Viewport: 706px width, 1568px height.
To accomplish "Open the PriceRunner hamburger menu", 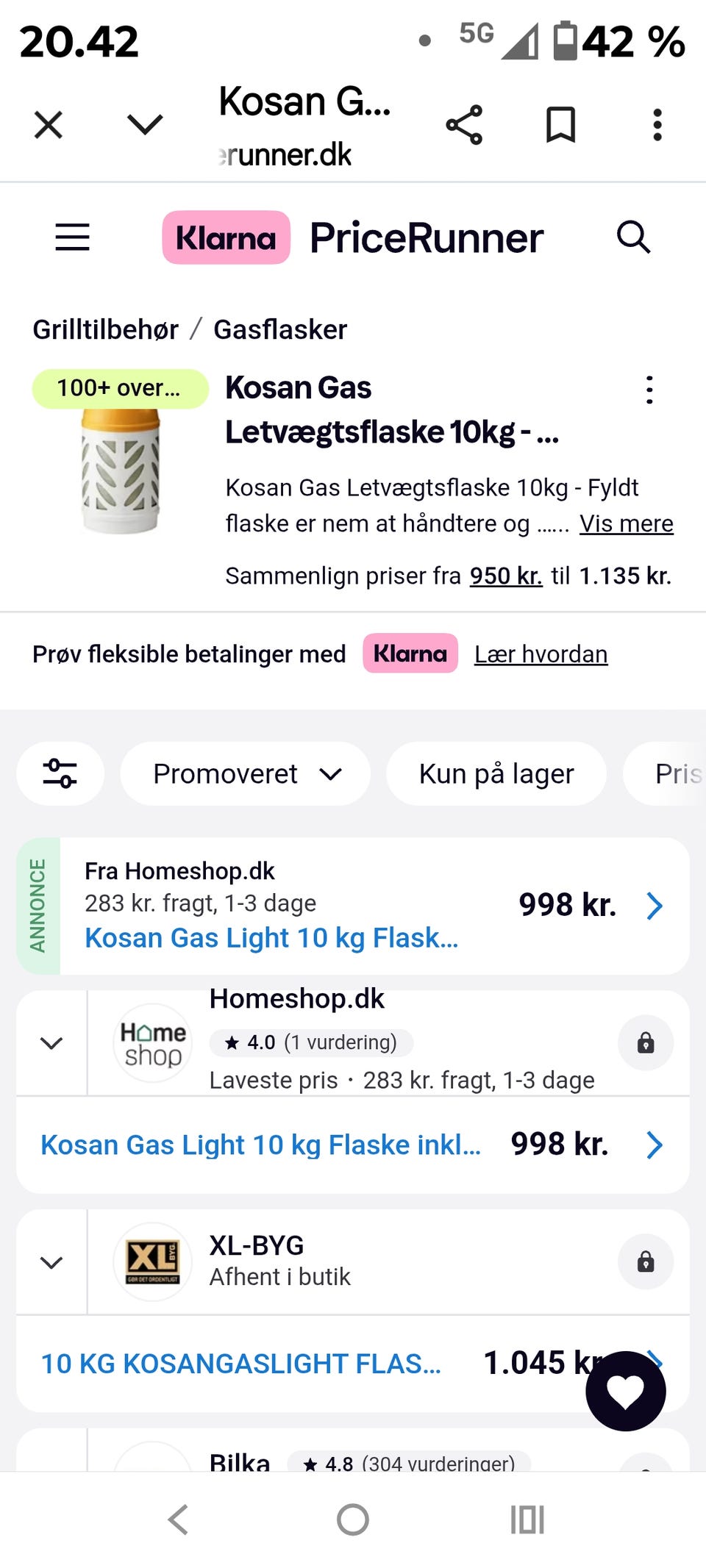I will click(72, 237).
